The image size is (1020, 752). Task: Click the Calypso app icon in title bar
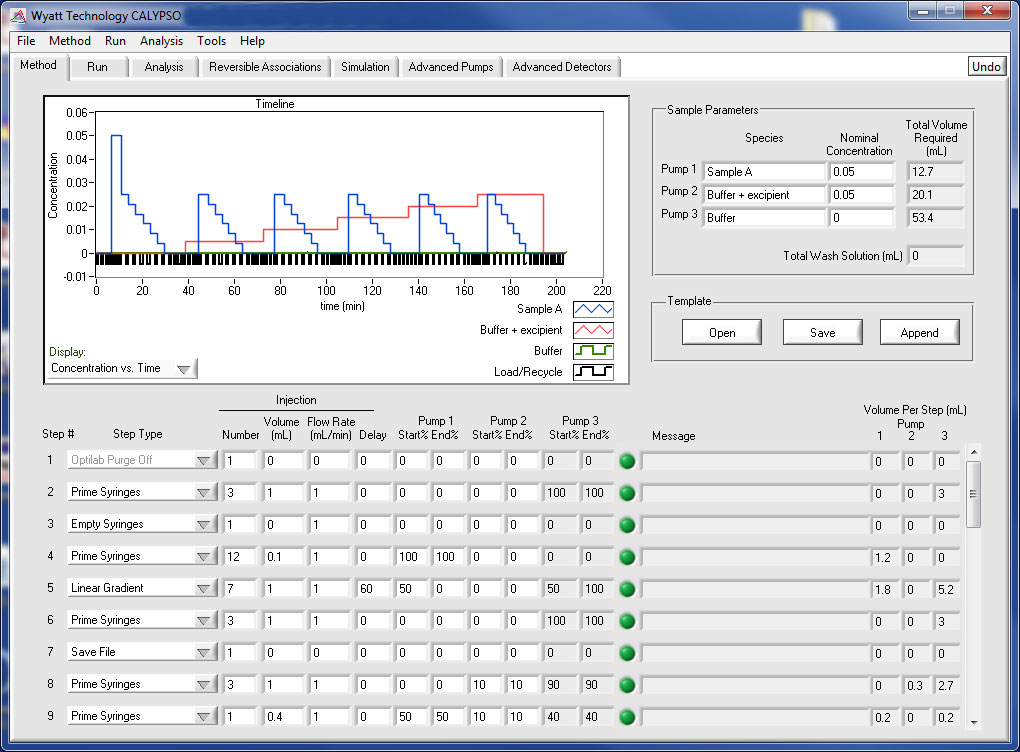tap(16, 16)
